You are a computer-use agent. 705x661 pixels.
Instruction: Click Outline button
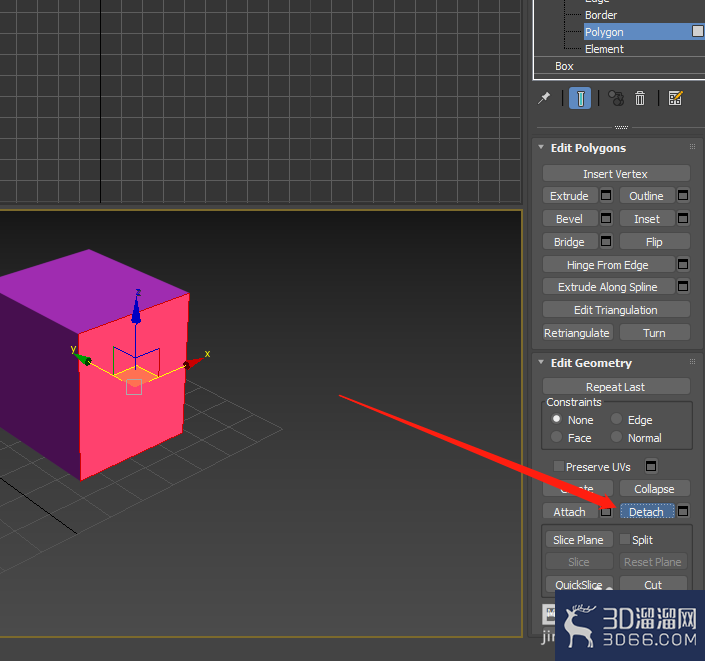[x=647, y=196]
